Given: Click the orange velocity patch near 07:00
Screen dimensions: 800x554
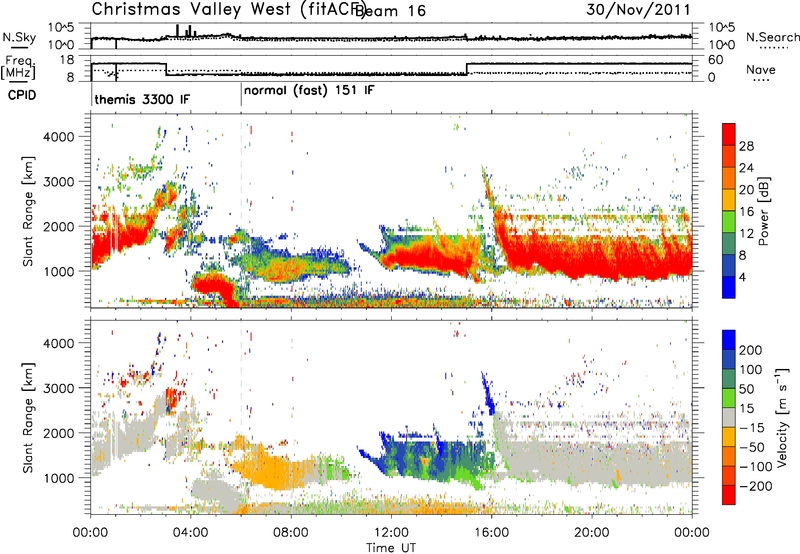Looking at the screenshot, I should tap(270, 469).
